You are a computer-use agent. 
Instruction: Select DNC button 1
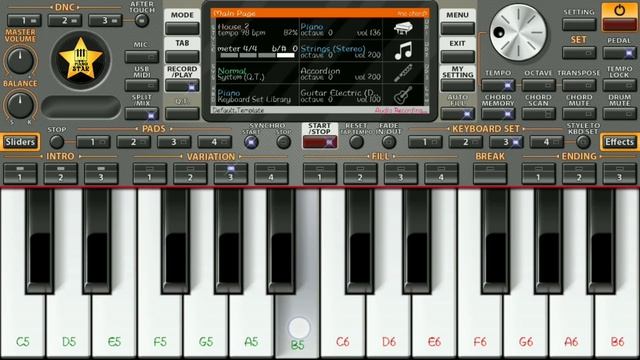click(24, 20)
